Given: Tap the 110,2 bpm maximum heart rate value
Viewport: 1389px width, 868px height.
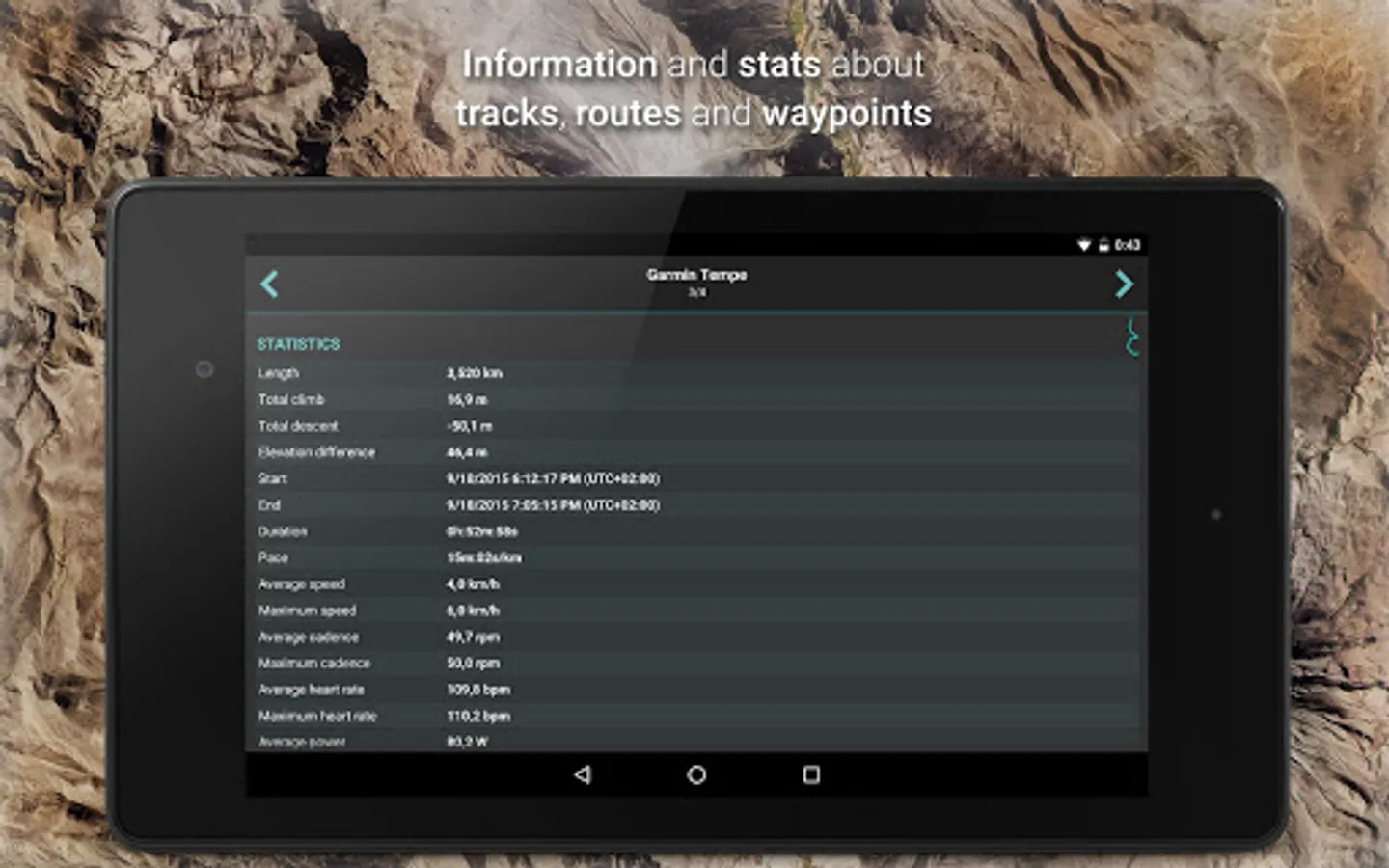Looking at the screenshot, I should (478, 717).
